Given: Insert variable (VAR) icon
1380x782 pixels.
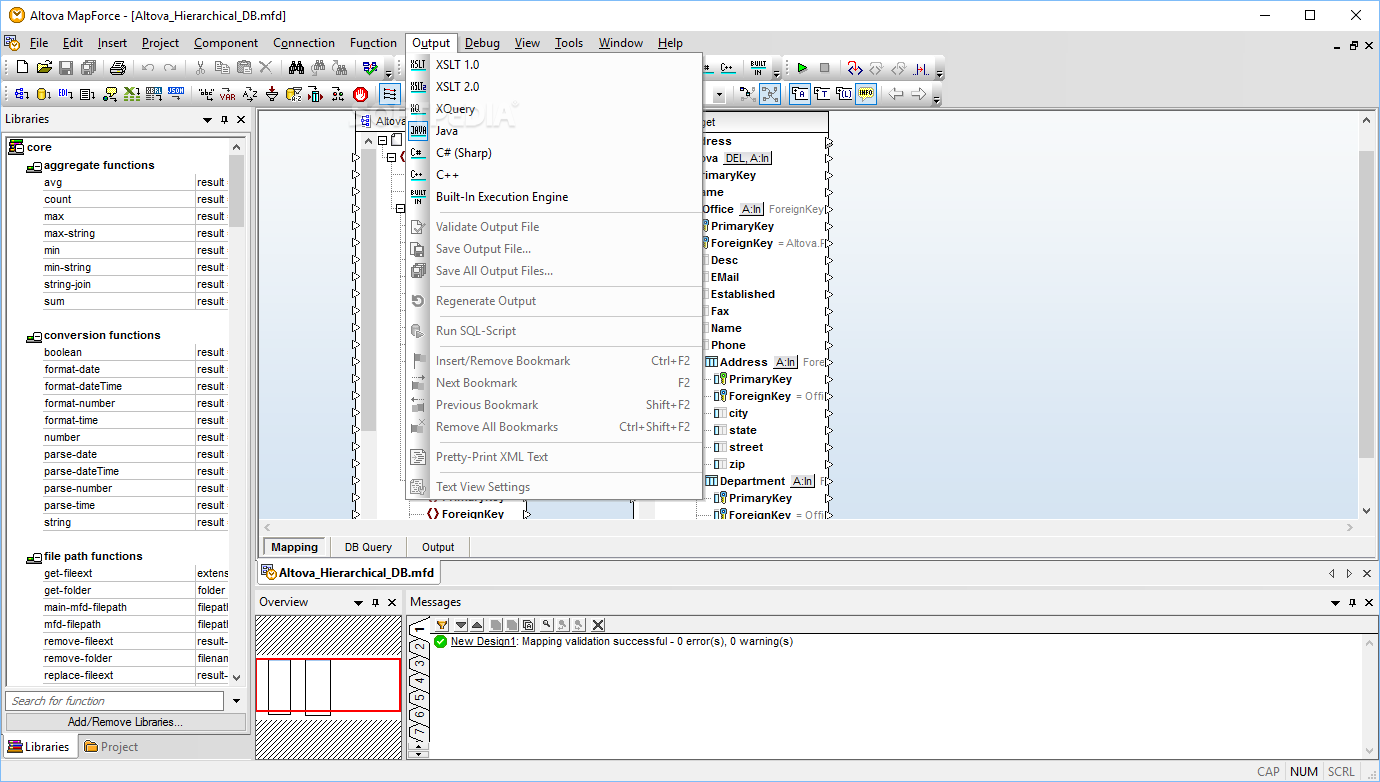Looking at the screenshot, I should click(x=228, y=94).
